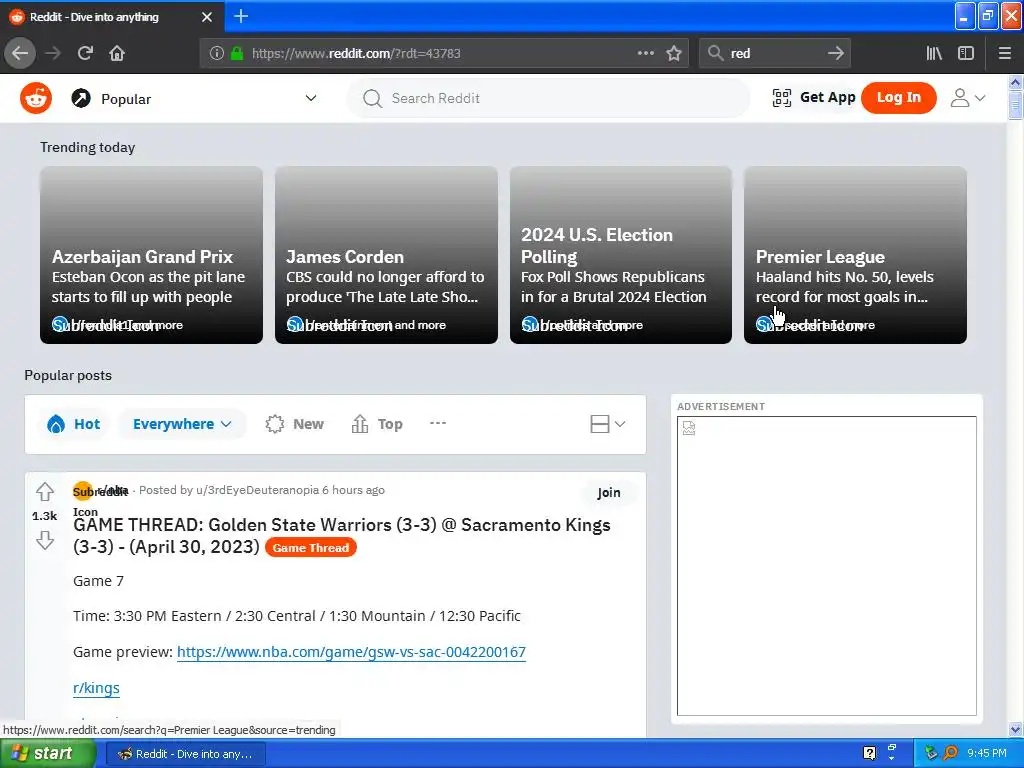This screenshot has width=1024, height=768.
Task: Select the Hot sort tab
Action: pyautogui.click(x=74, y=424)
